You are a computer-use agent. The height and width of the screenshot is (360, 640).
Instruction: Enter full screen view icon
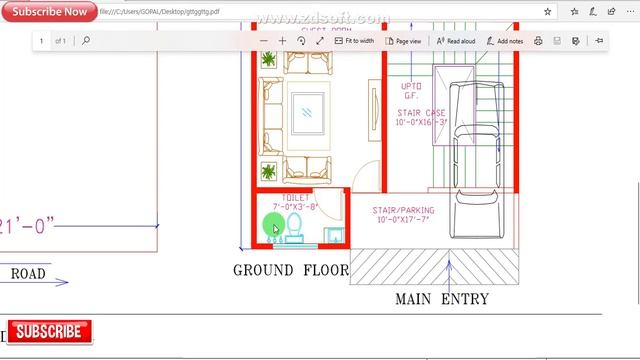pyautogui.click(x=320, y=41)
